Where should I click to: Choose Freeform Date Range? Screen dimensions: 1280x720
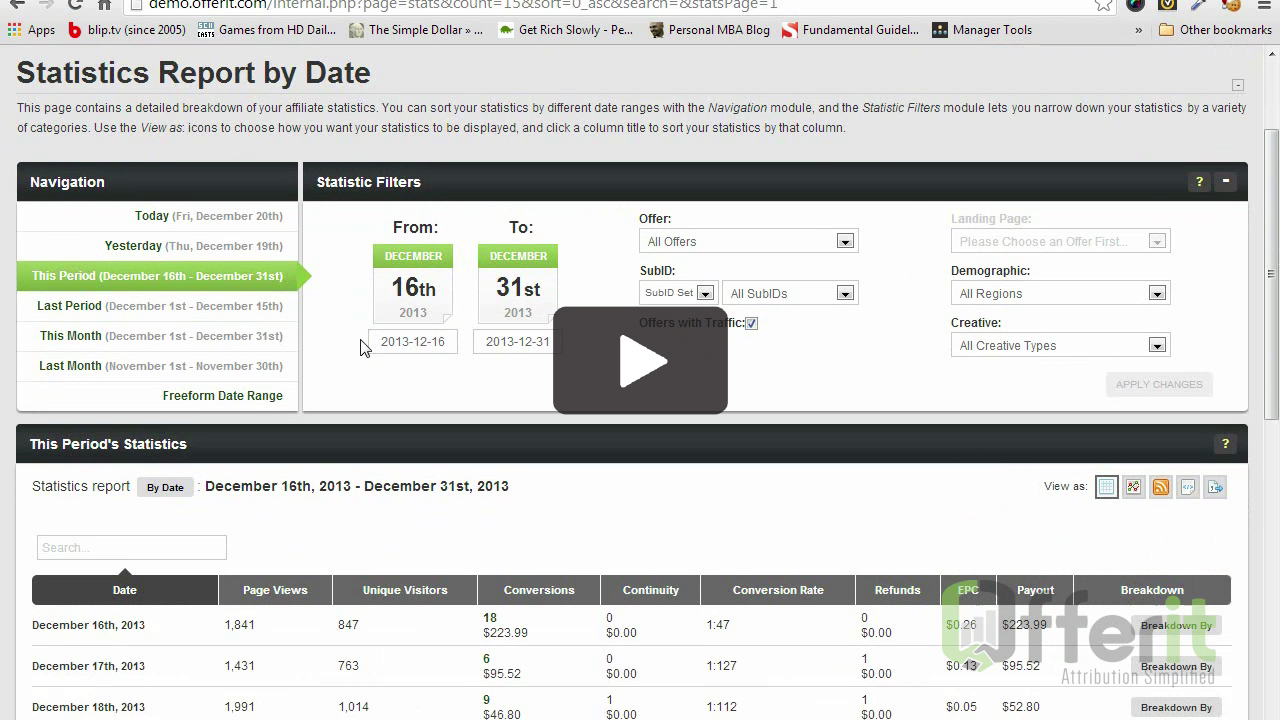(222, 395)
